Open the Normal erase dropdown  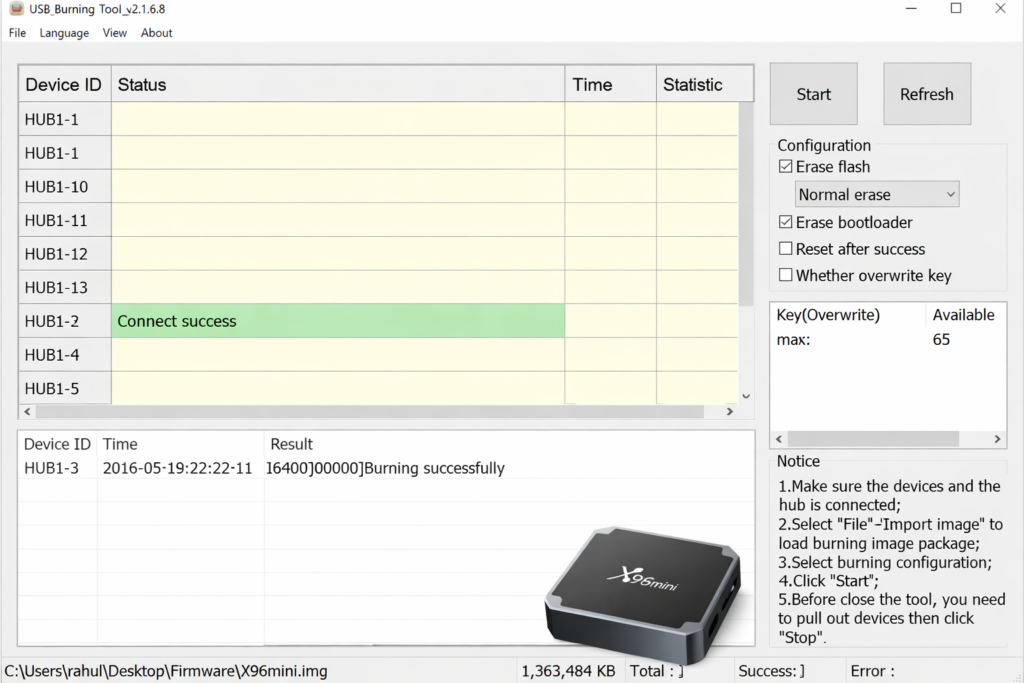click(x=877, y=194)
